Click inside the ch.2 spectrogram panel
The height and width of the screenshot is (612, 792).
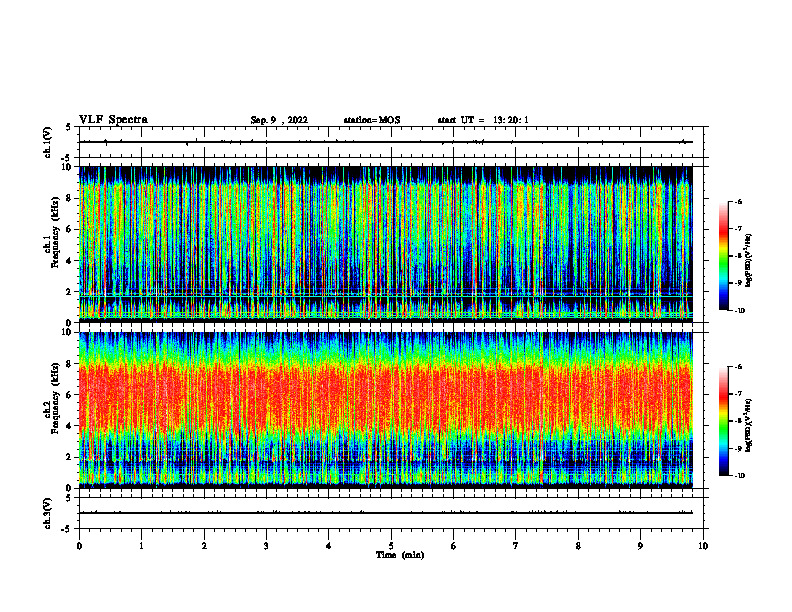pyautogui.click(x=386, y=410)
